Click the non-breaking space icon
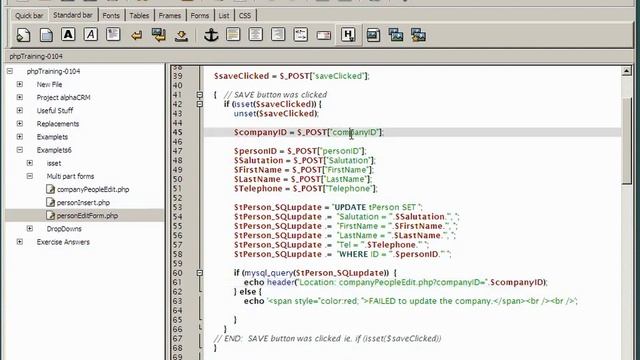This screenshot has height=360, width=640. (x=181, y=36)
